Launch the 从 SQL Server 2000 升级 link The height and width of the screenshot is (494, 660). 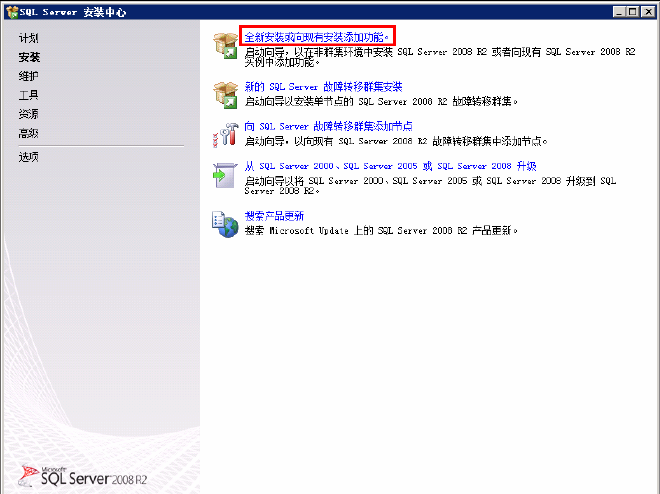coord(390,166)
